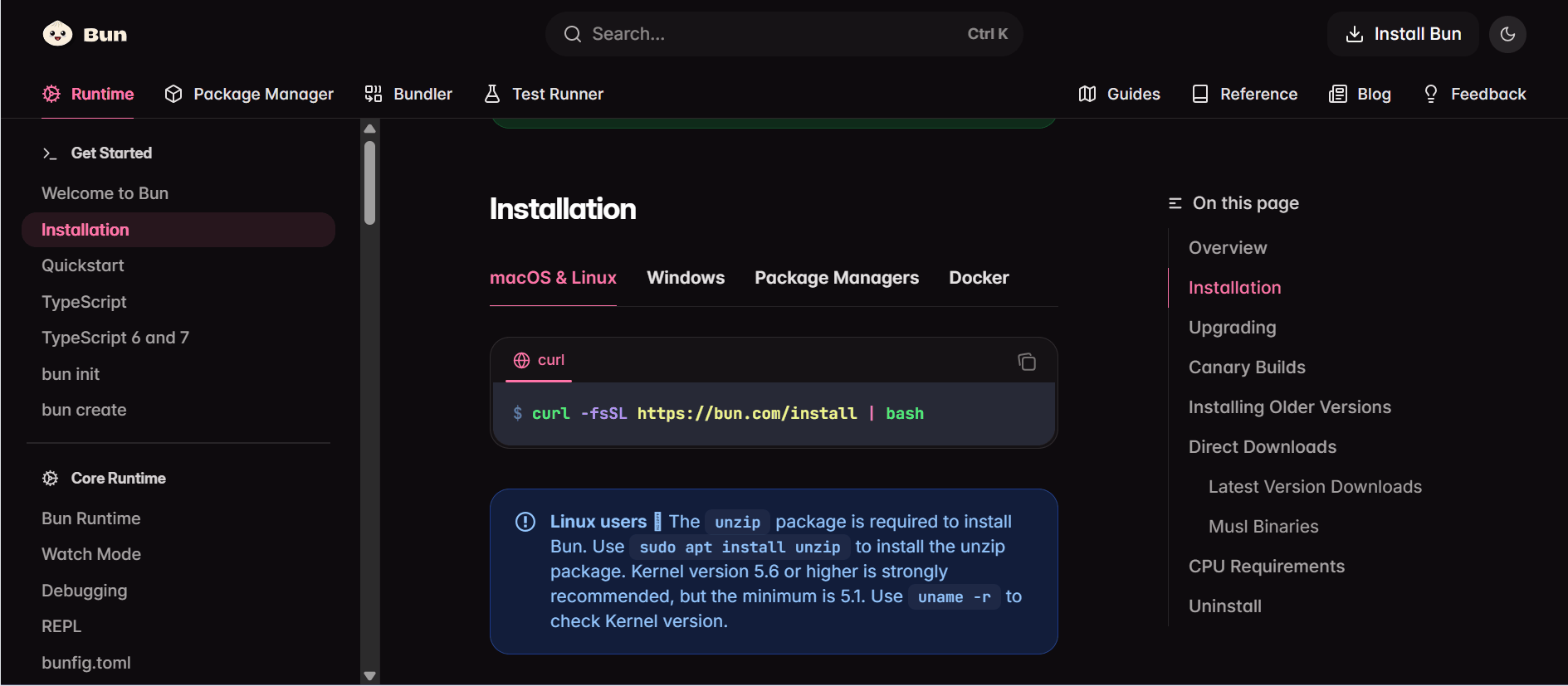Switch to the Windows installation tab
Screen dimensions: 1568x686
686,278
